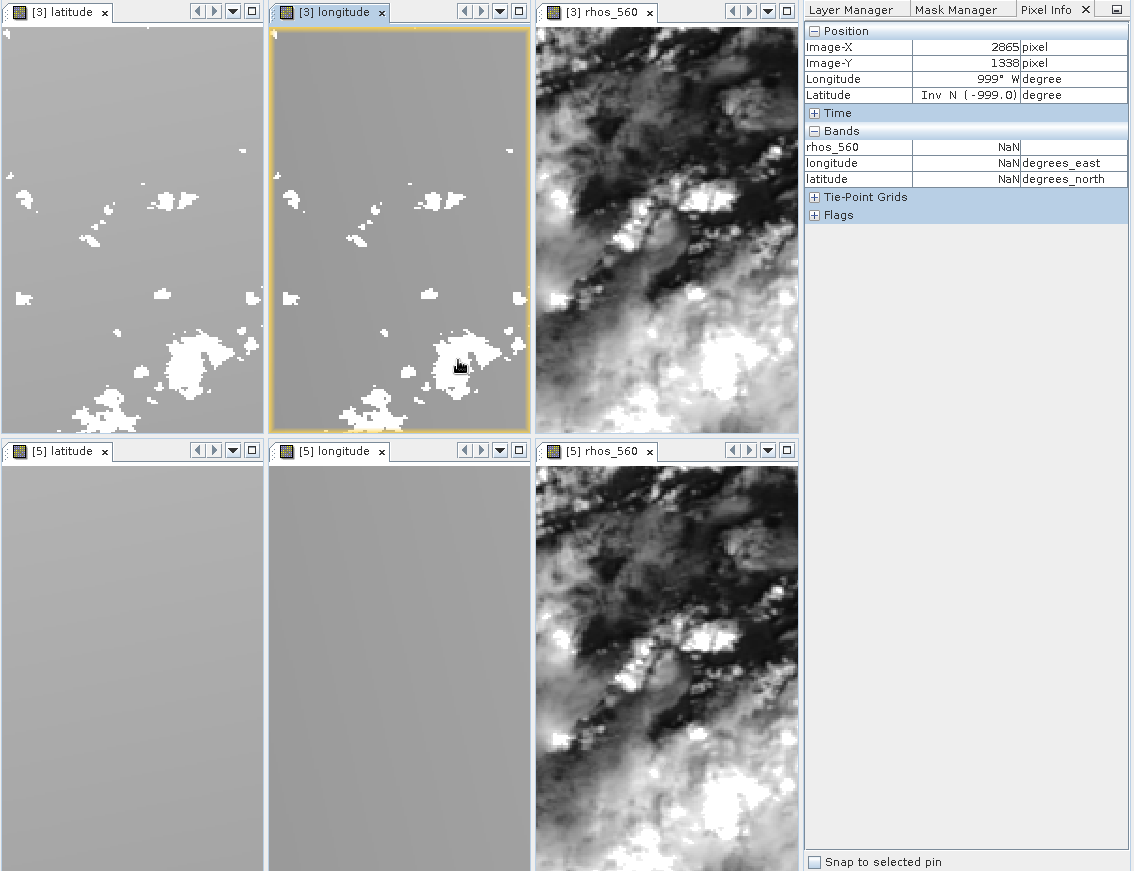1134x871 pixels.
Task: Click the raster band icon on [3] rhos_560 tab
Action: pyautogui.click(x=553, y=12)
